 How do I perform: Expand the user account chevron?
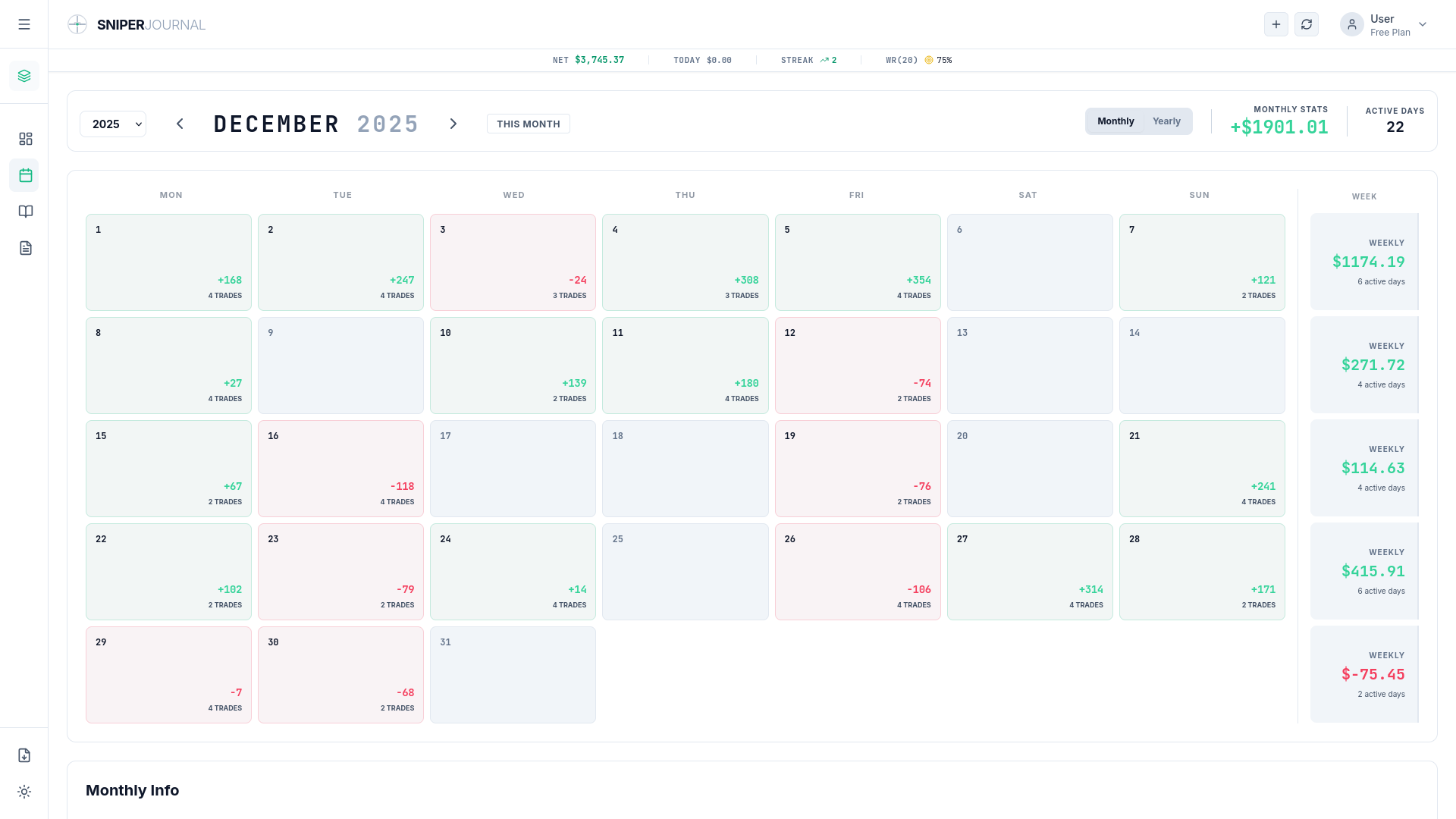(1423, 24)
